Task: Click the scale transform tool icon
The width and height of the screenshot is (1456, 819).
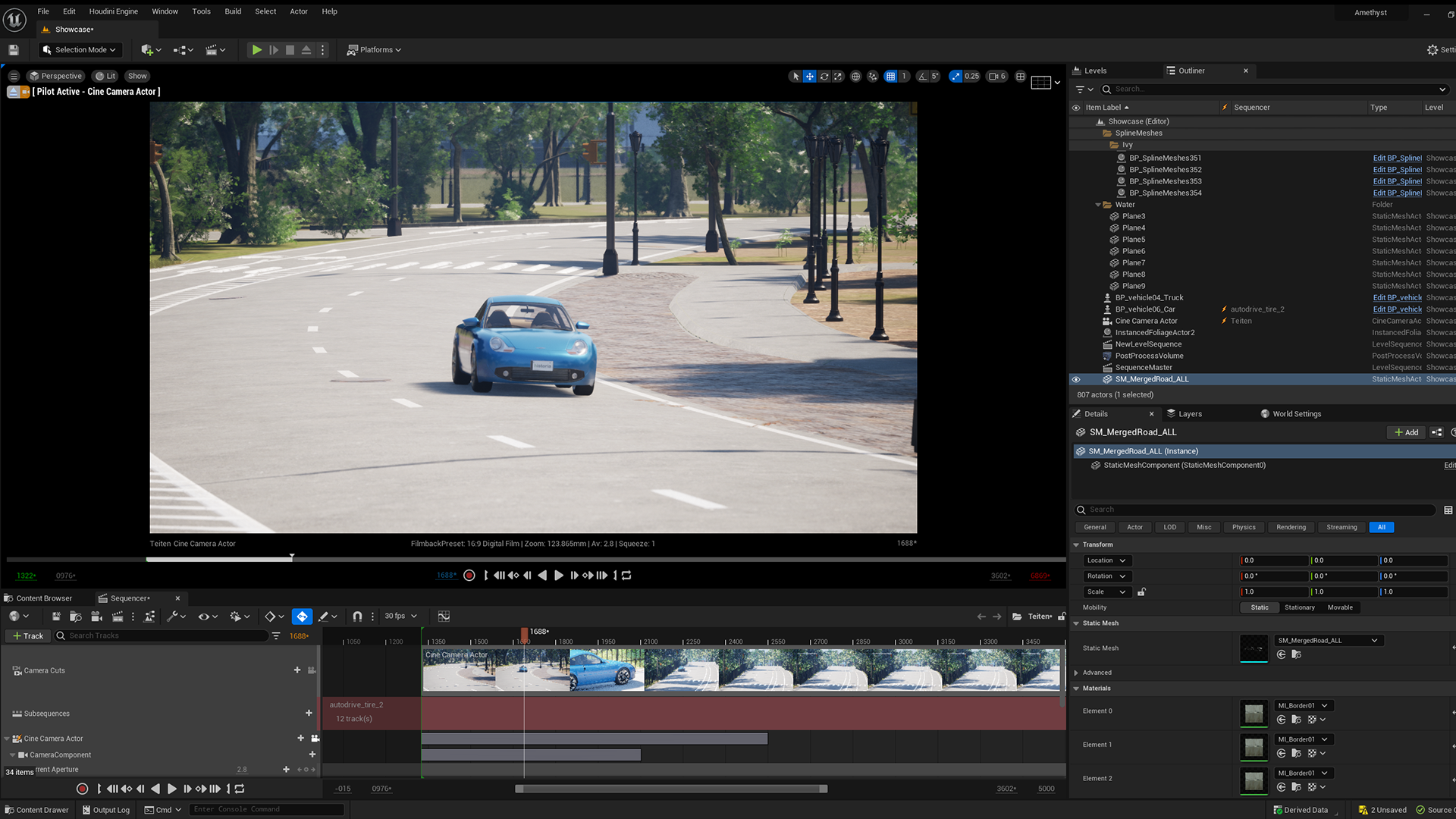Action: (838, 76)
